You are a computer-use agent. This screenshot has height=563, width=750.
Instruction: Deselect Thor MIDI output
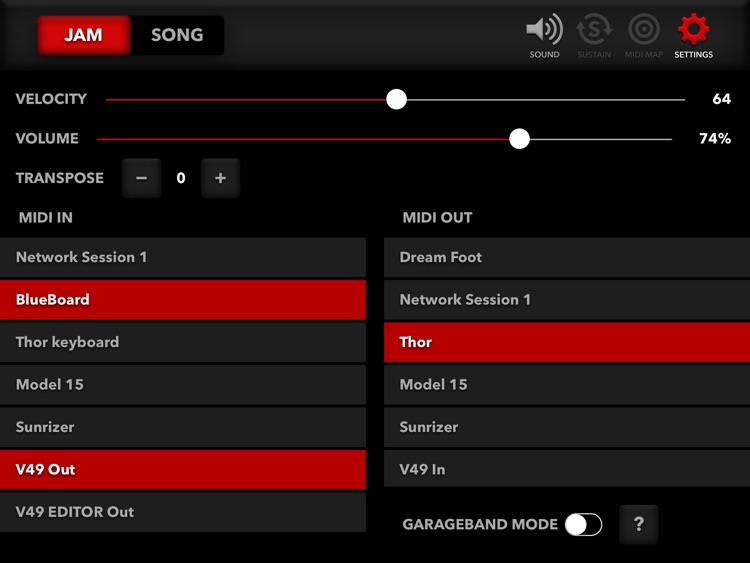(567, 342)
